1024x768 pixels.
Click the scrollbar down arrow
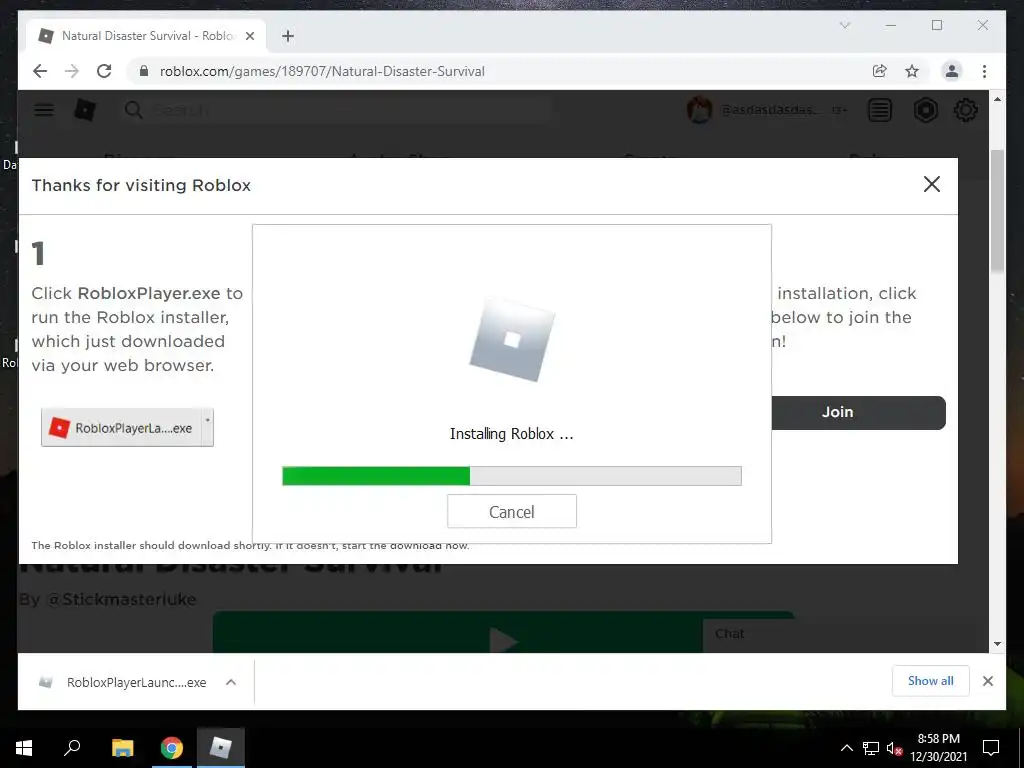[997, 644]
